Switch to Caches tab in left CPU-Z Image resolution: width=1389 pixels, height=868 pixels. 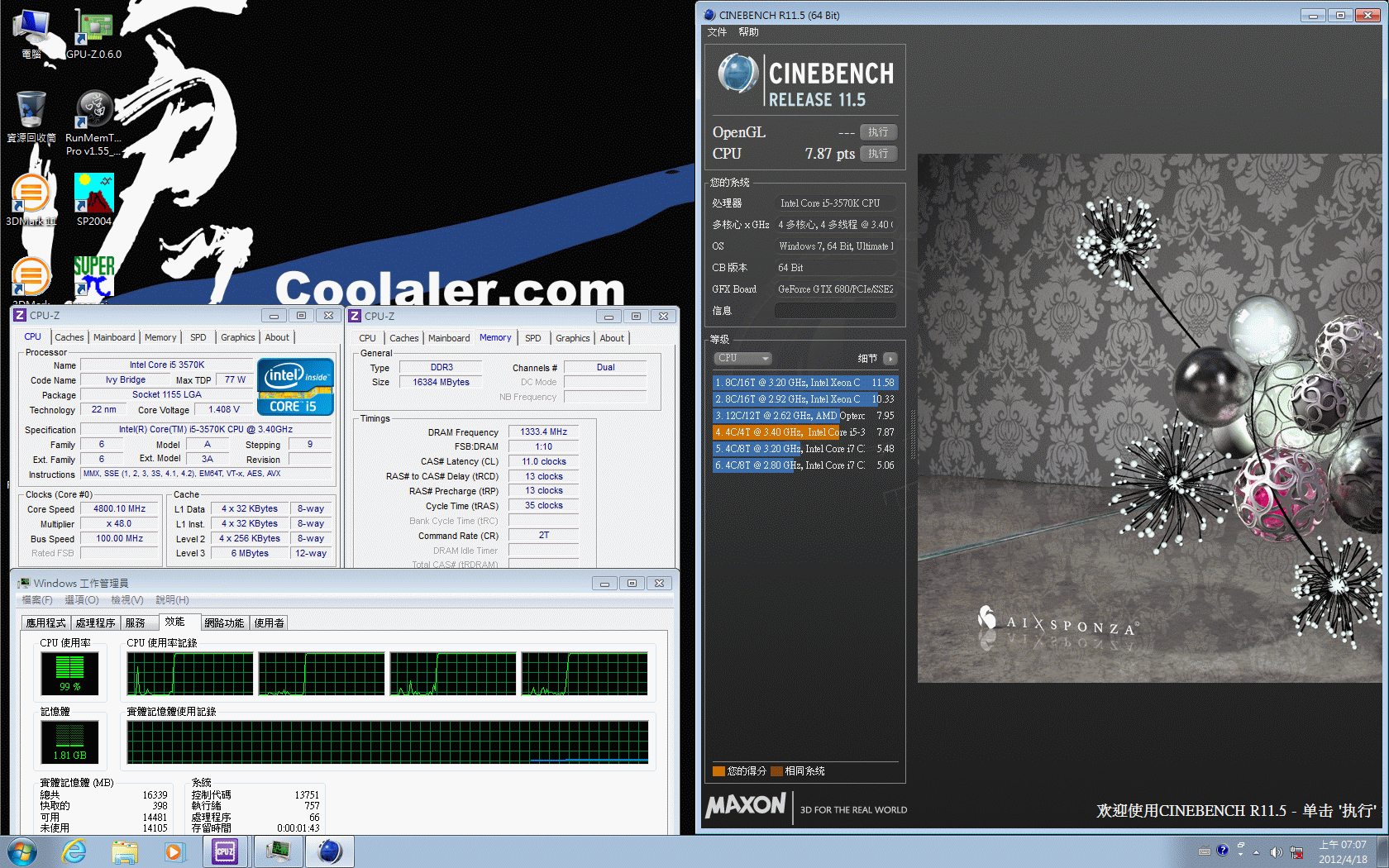(x=69, y=337)
